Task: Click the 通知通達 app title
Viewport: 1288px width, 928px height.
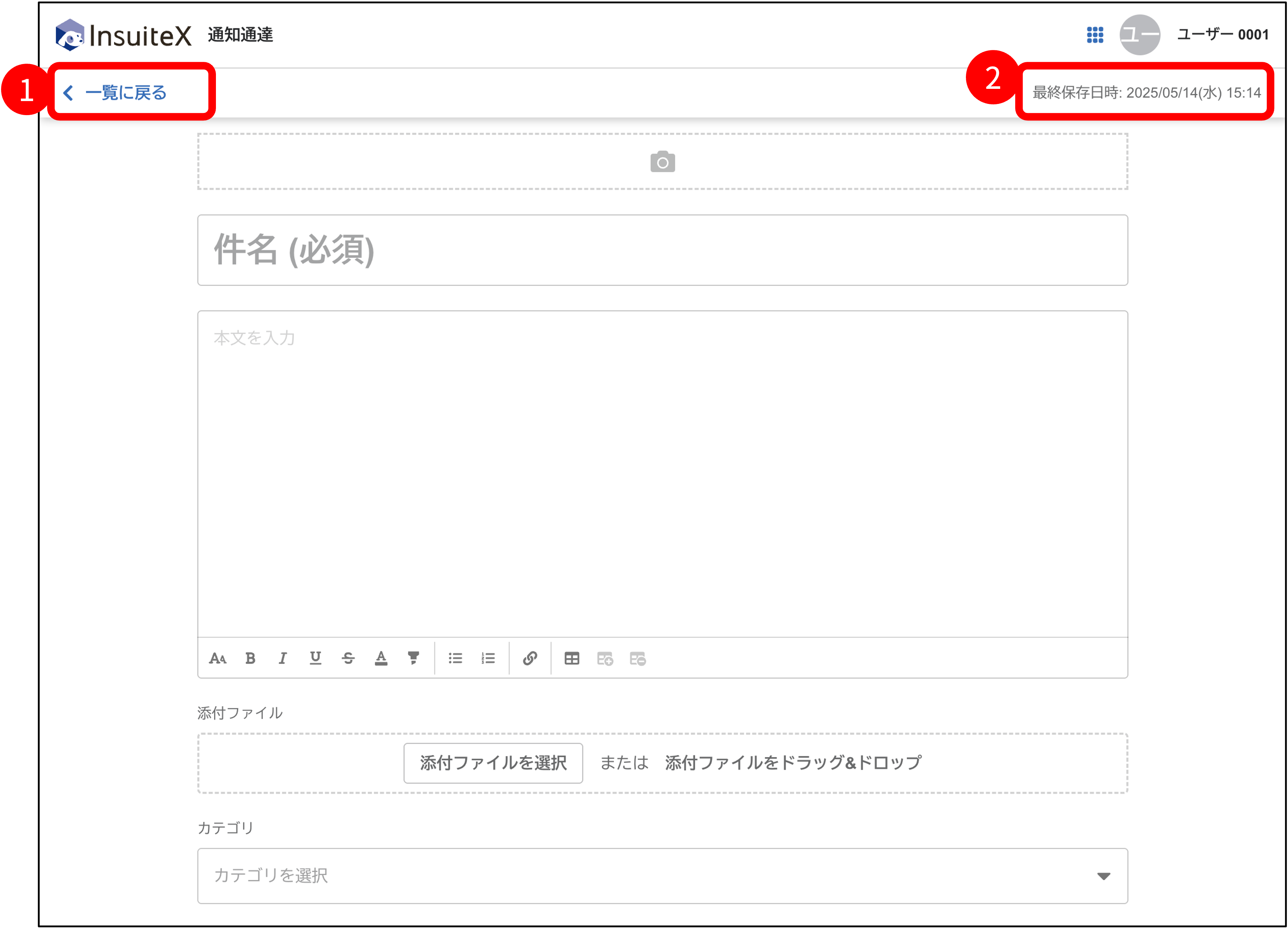Action: [240, 35]
